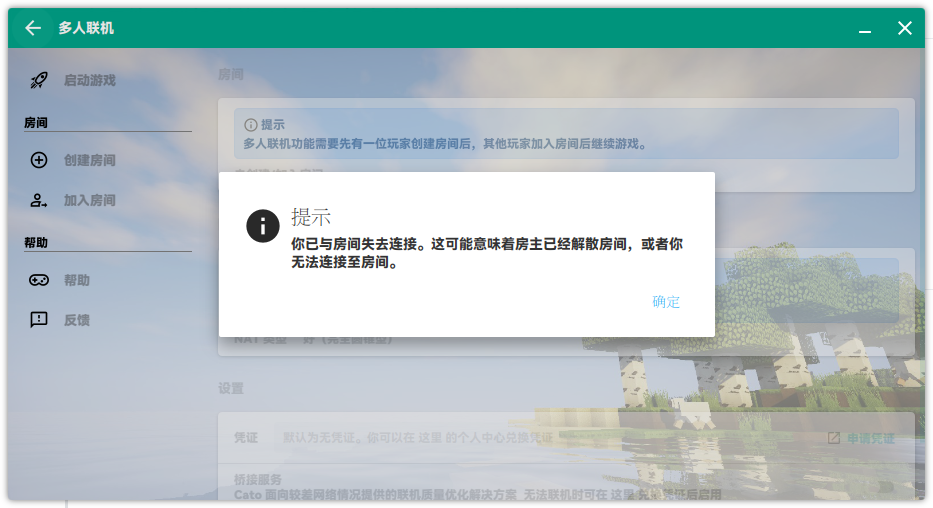Click the dialog message about 失去连接

[487, 253]
